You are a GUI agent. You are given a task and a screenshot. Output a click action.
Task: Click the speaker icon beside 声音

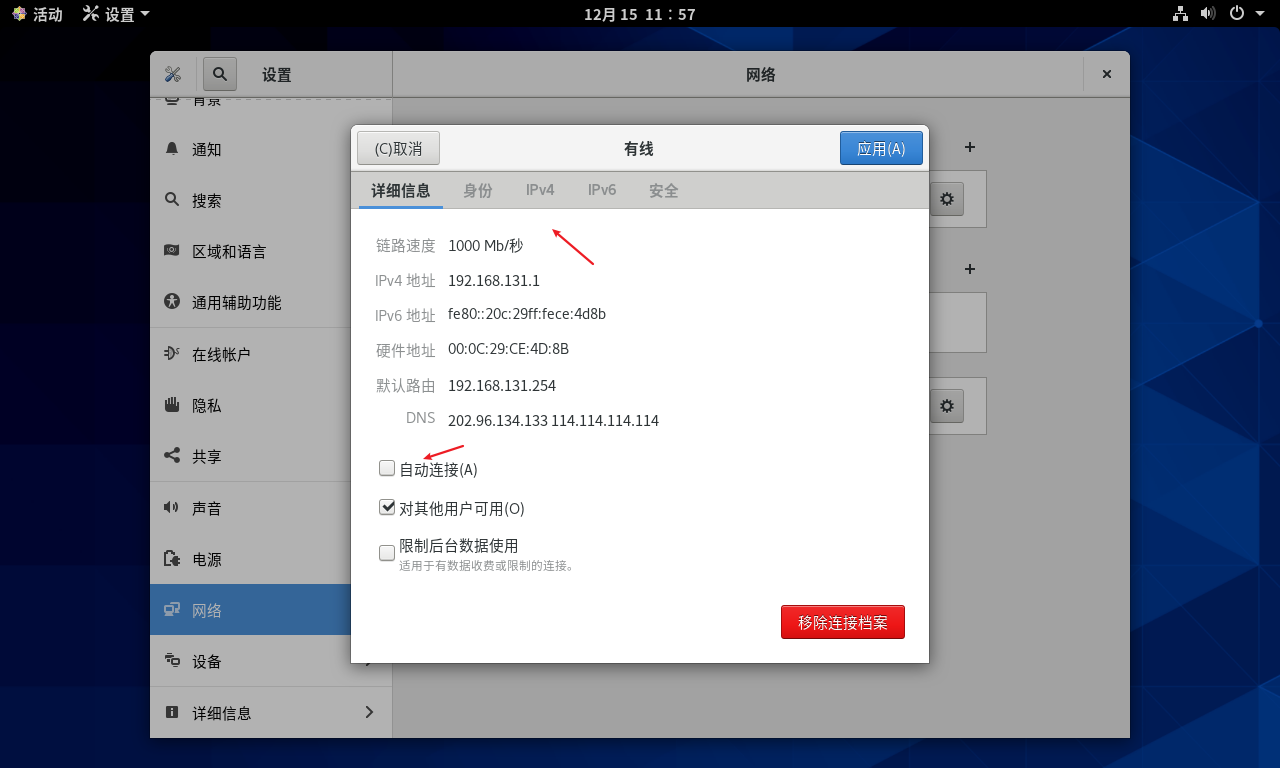pos(171,508)
